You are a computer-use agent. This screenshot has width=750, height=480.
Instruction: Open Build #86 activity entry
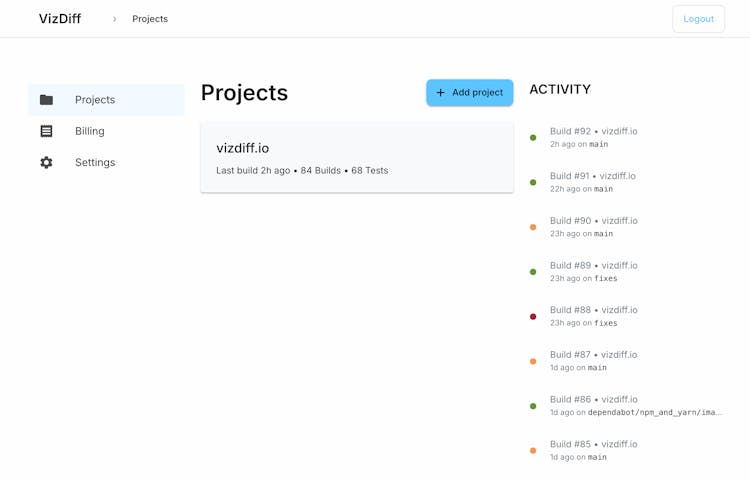click(627, 406)
